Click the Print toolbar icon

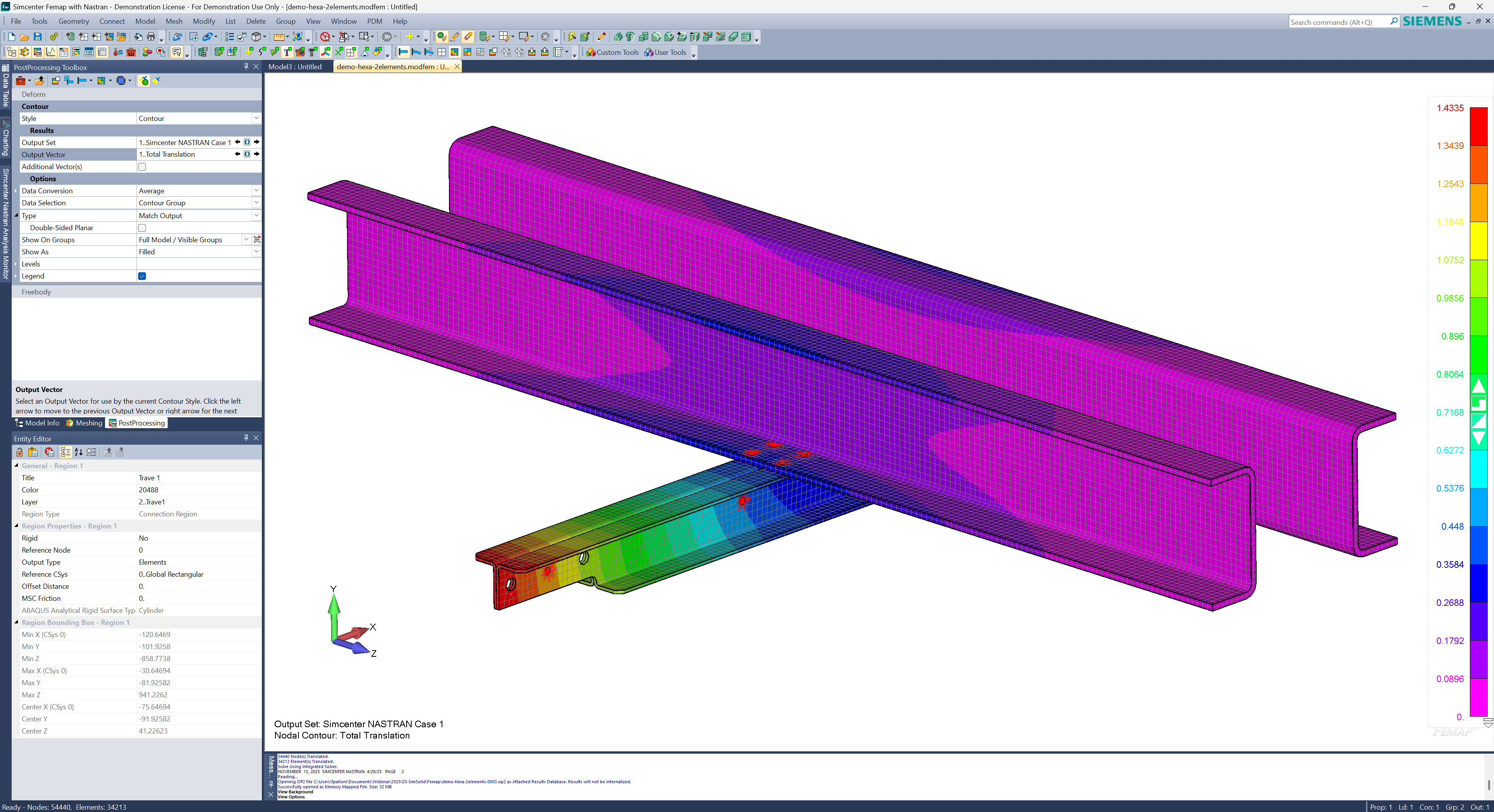151,37
